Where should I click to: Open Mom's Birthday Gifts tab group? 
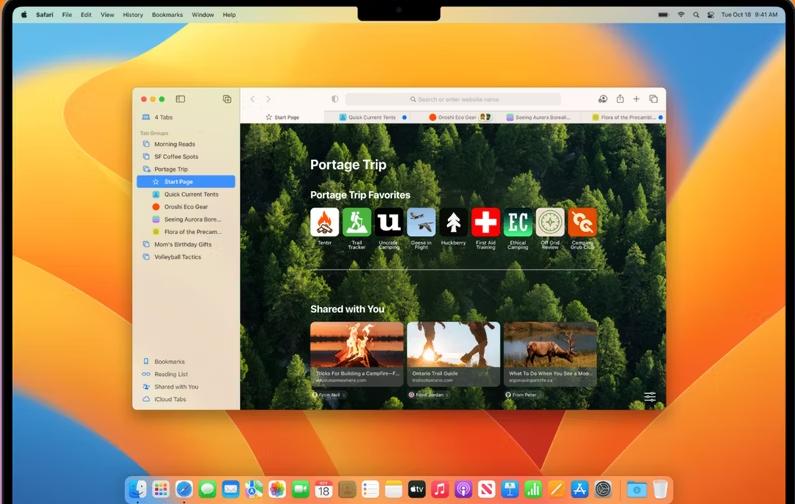(x=186, y=244)
